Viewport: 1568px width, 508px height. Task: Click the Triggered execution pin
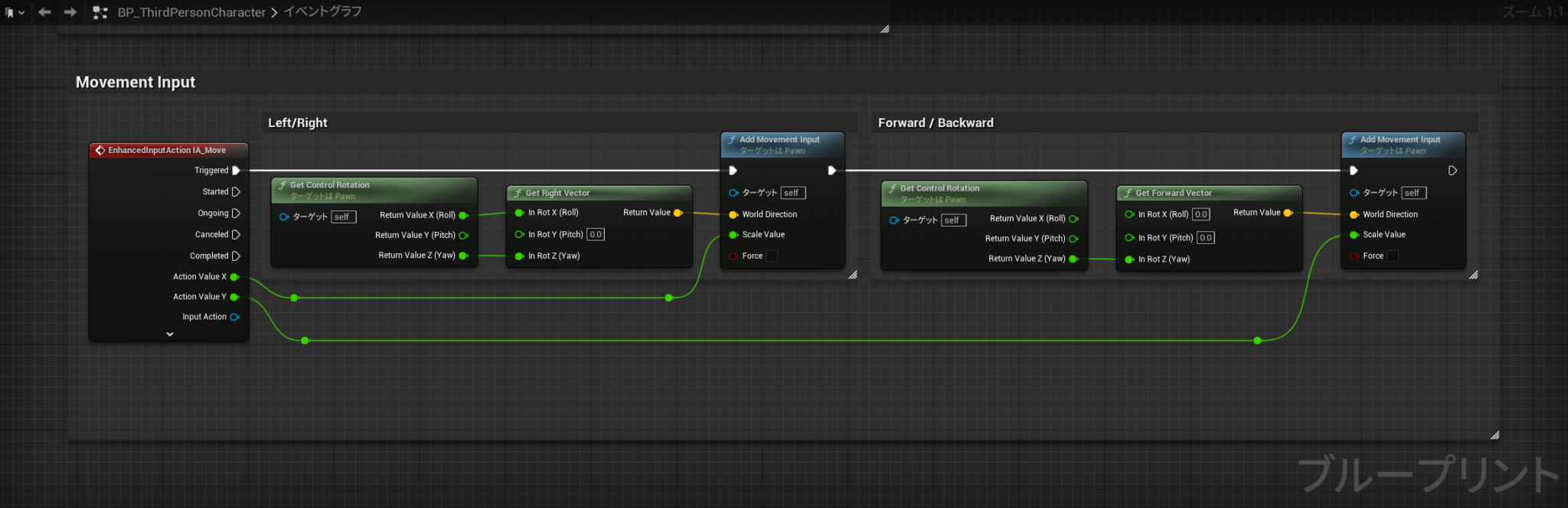[236, 171]
